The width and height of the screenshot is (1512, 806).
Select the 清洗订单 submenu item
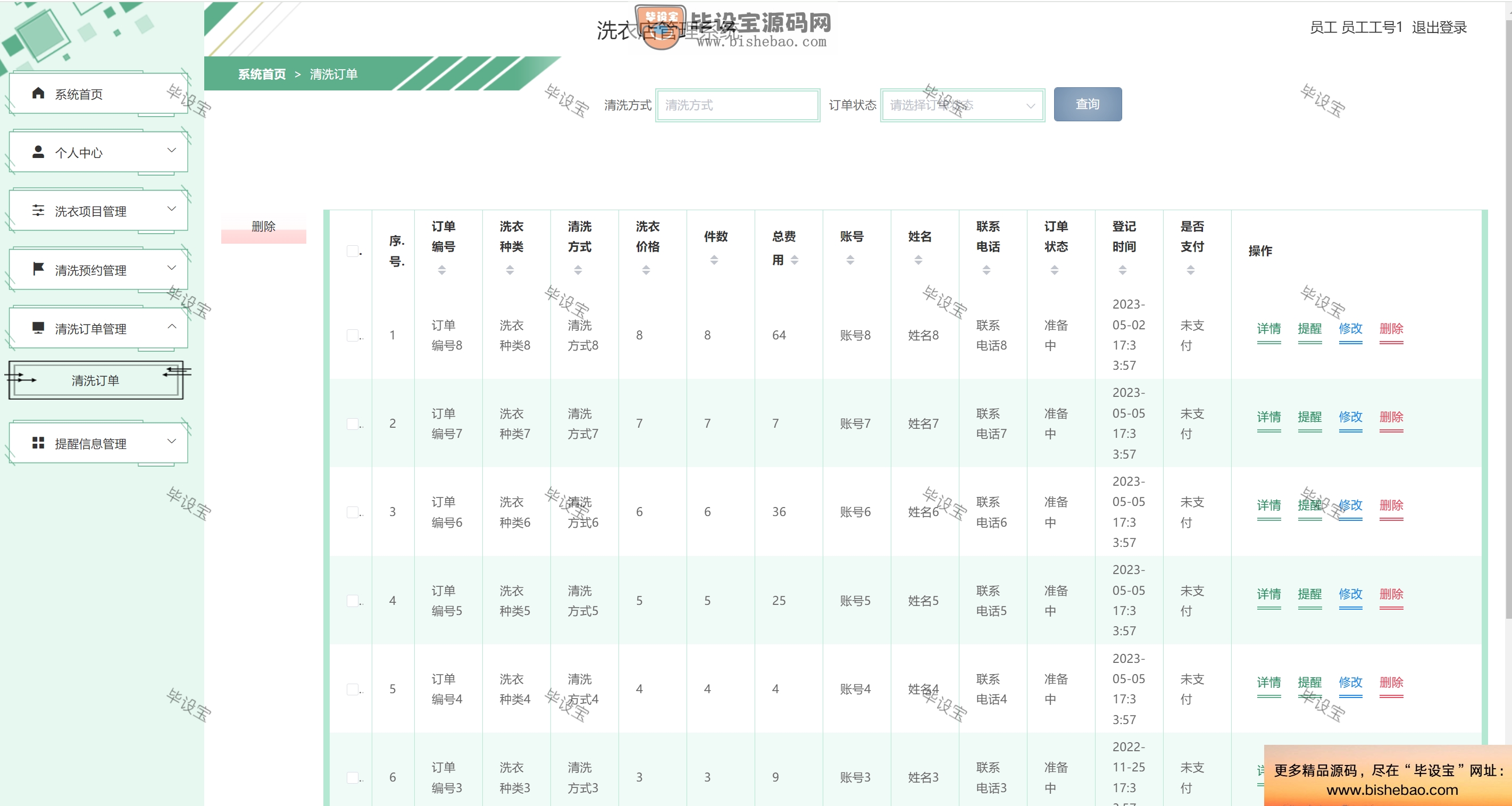pyautogui.click(x=96, y=380)
